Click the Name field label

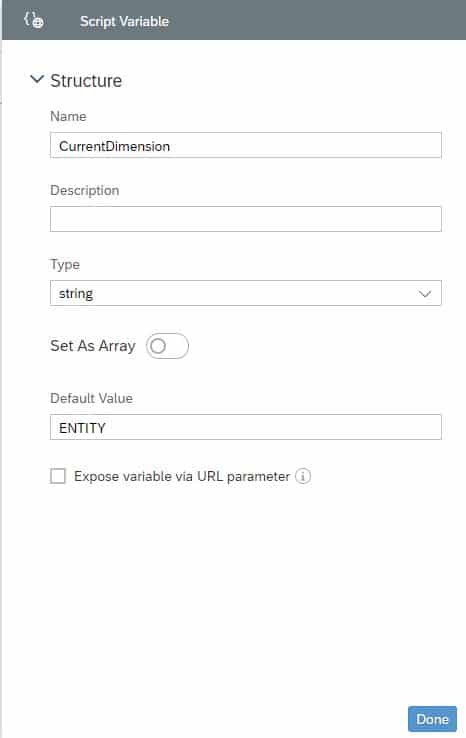pyautogui.click(x=68, y=116)
